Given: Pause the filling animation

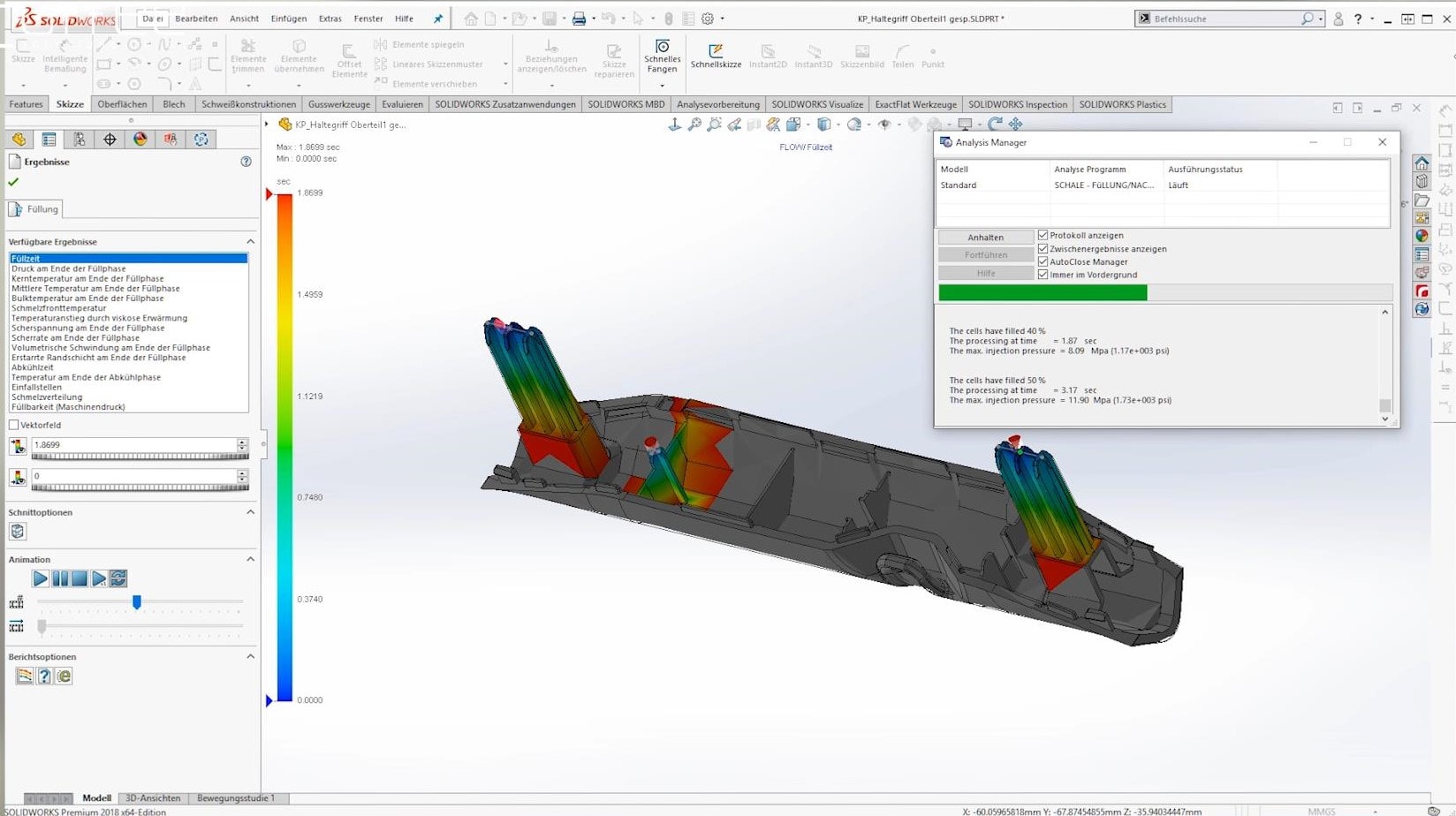Looking at the screenshot, I should tap(60, 578).
